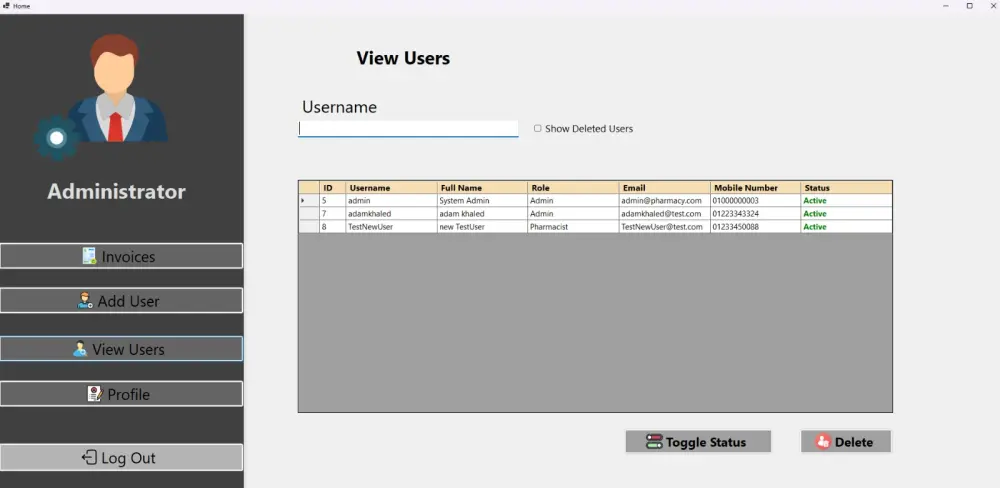Viewport: 1000px width, 488px height.
Task: Click the gear icon beside the avatar
Action: pyautogui.click(x=57, y=138)
